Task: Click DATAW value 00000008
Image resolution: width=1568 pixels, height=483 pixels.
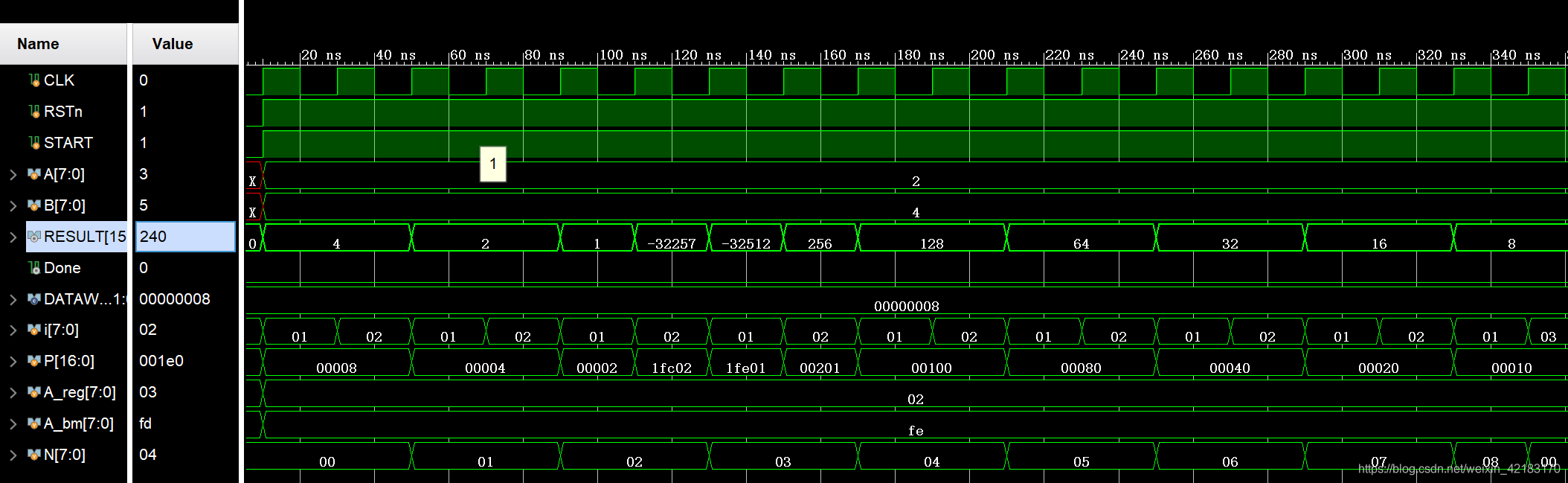Action: pyautogui.click(x=175, y=299)
